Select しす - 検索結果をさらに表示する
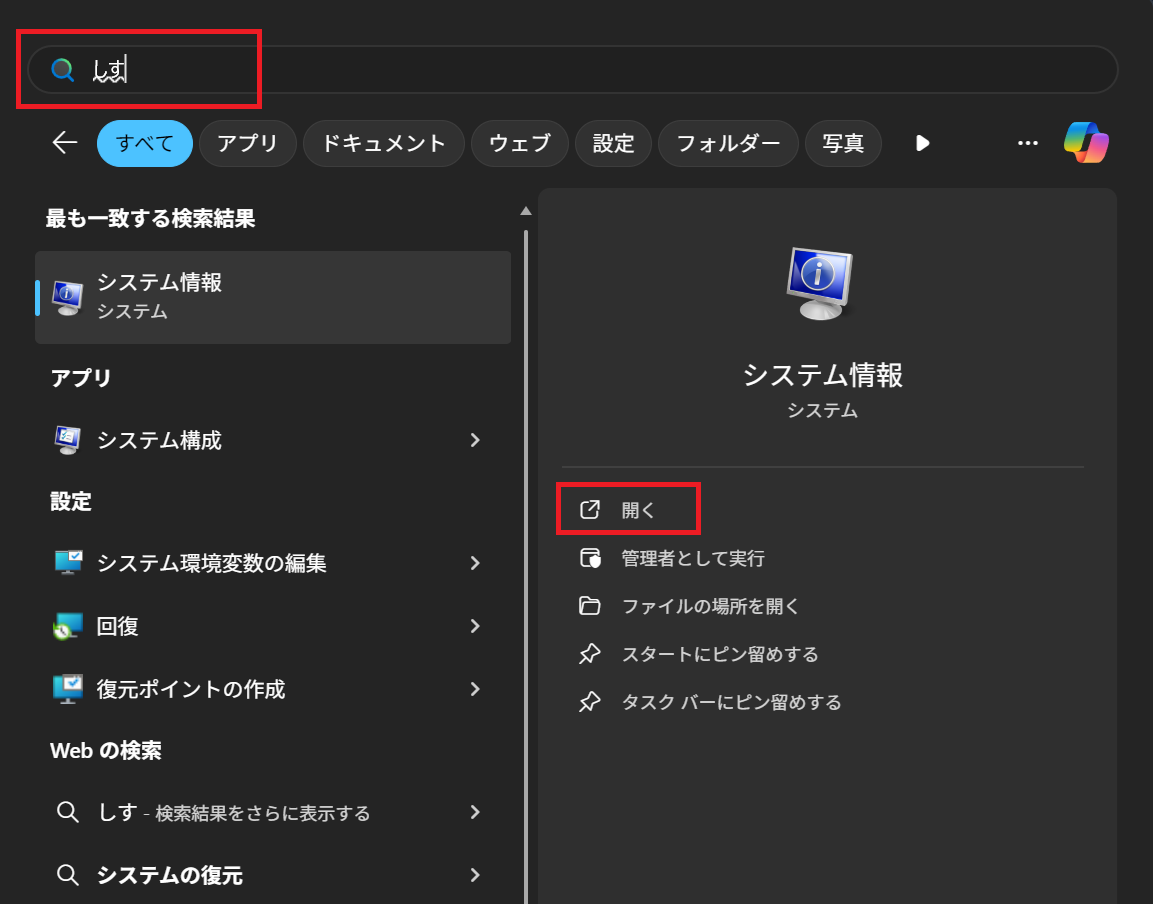Screen dimensions: 1153x904 pos(273,812)
